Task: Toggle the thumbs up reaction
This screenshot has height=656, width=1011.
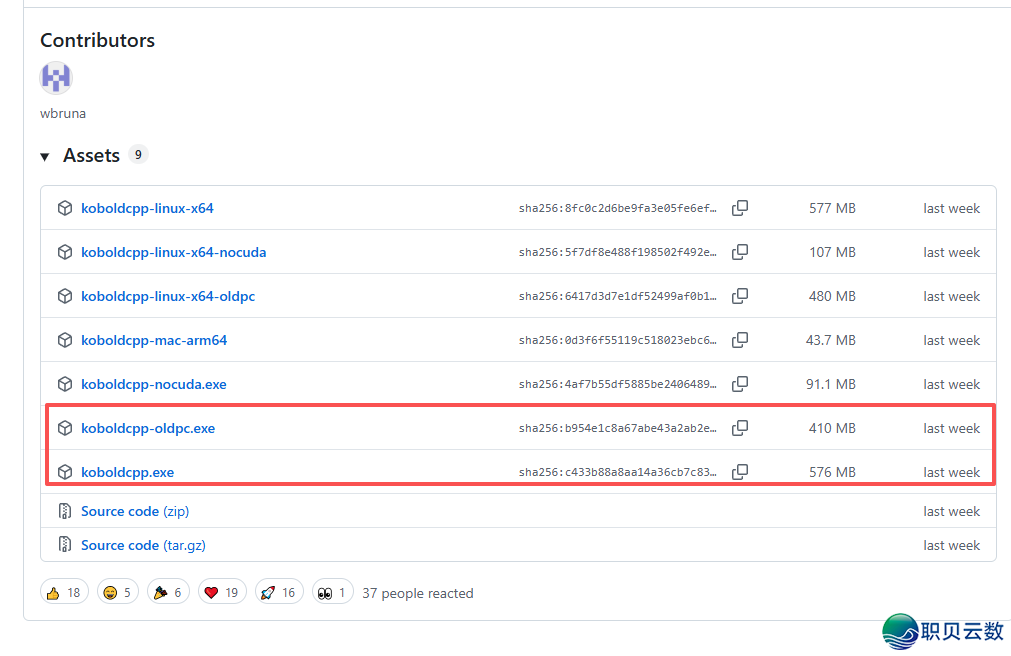Action: [x=64, y=593]
